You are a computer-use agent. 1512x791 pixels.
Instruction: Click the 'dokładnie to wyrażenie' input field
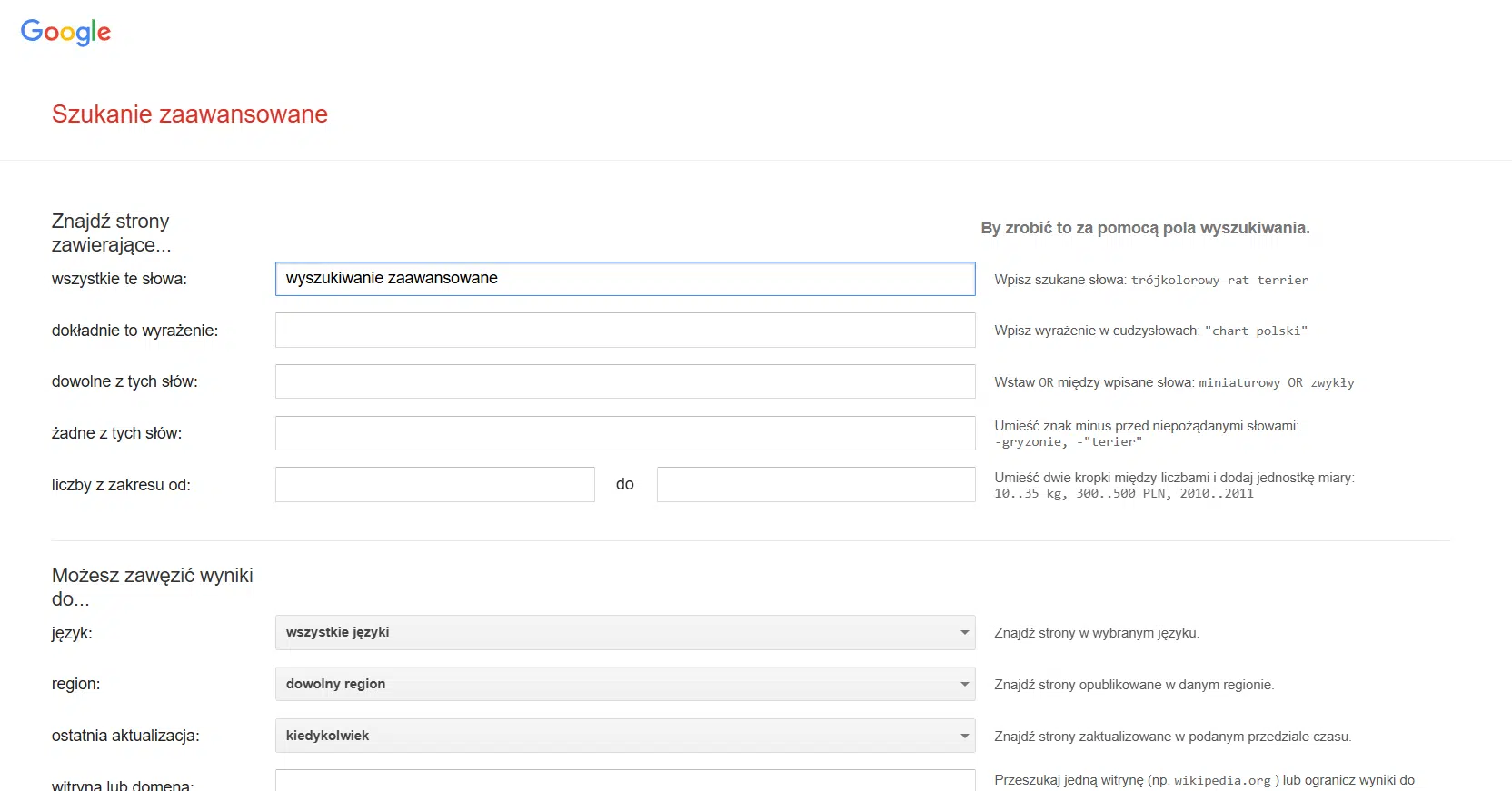[625, 331]
